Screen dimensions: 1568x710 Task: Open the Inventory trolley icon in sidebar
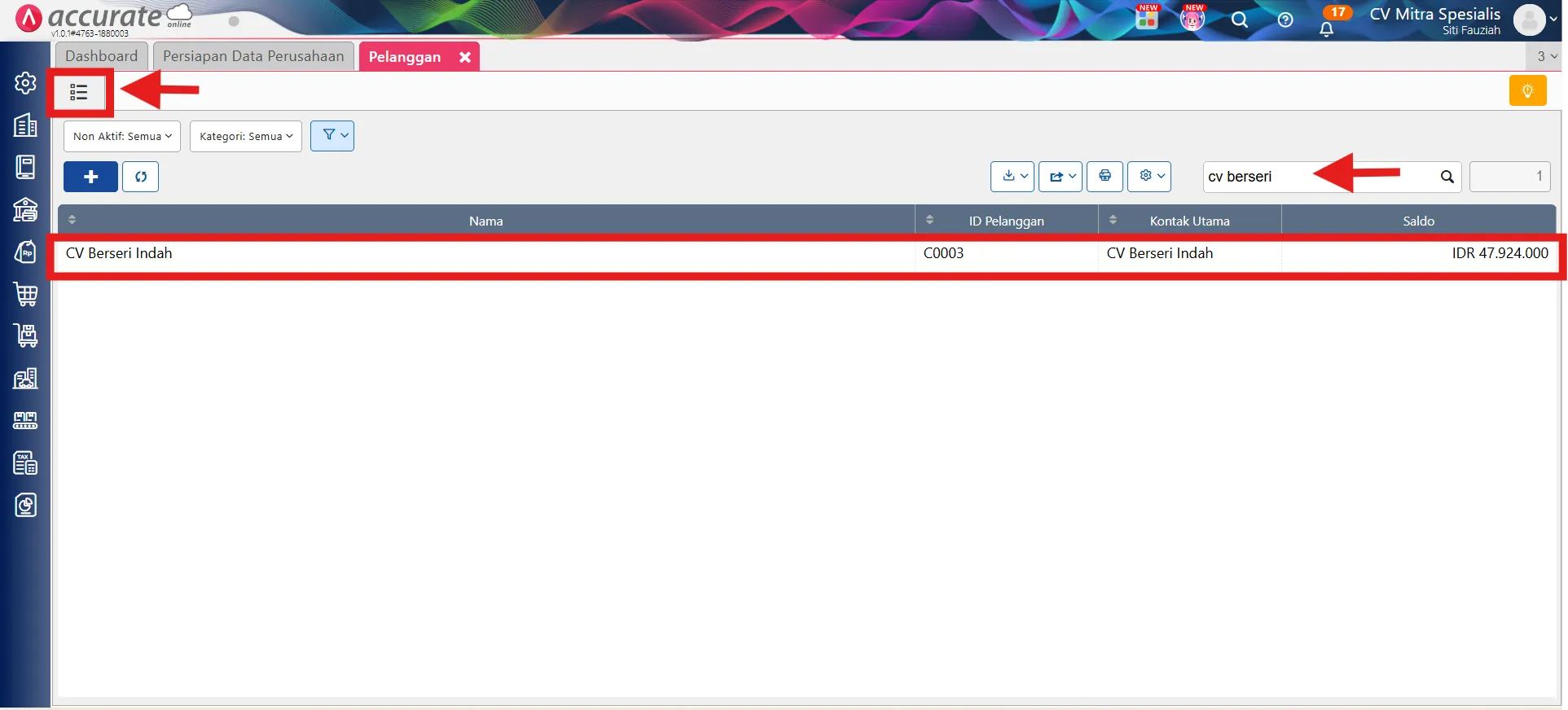click(25, 335)
